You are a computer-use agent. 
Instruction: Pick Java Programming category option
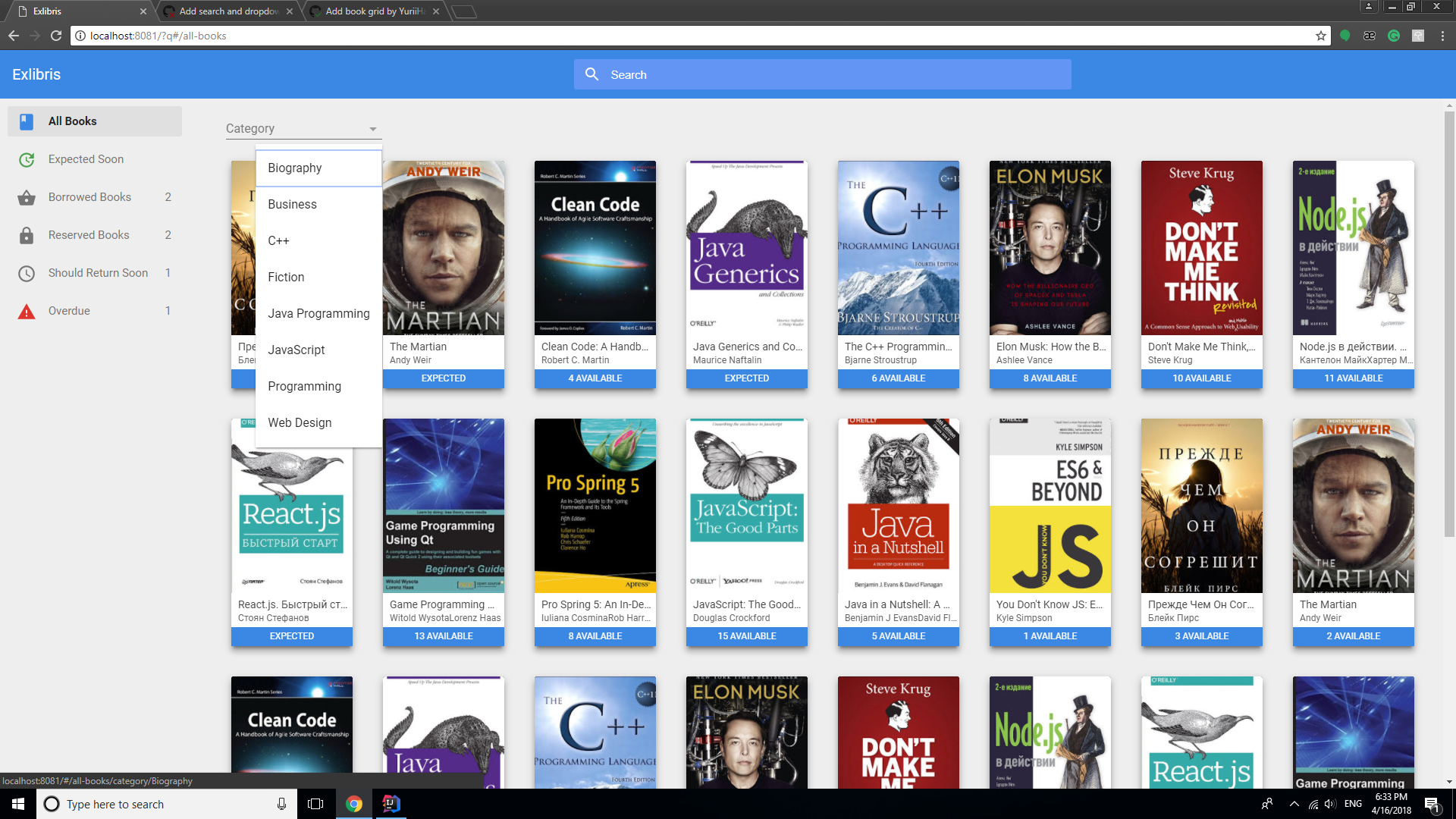click(318, 313)
